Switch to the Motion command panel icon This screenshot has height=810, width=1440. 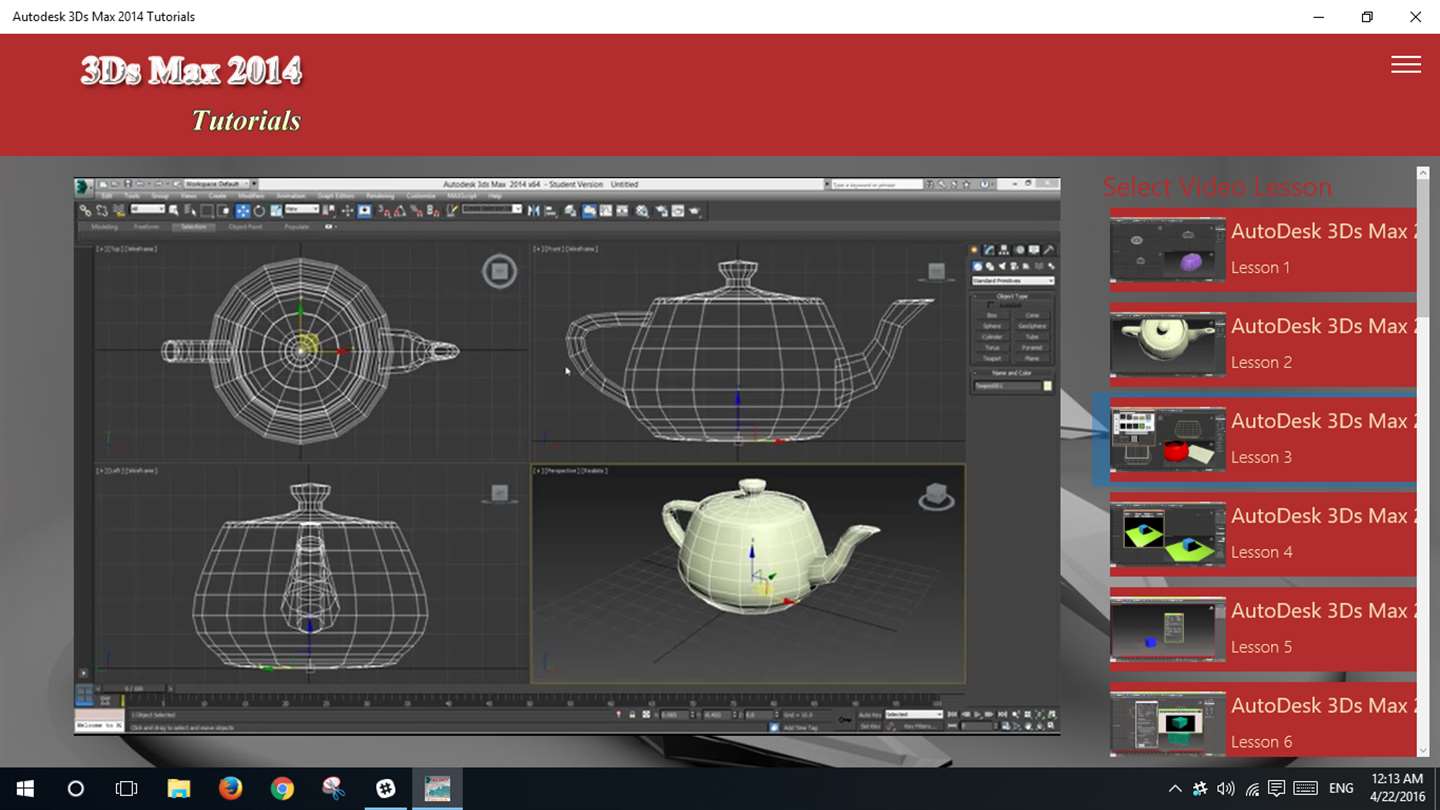click(1019, 250)
